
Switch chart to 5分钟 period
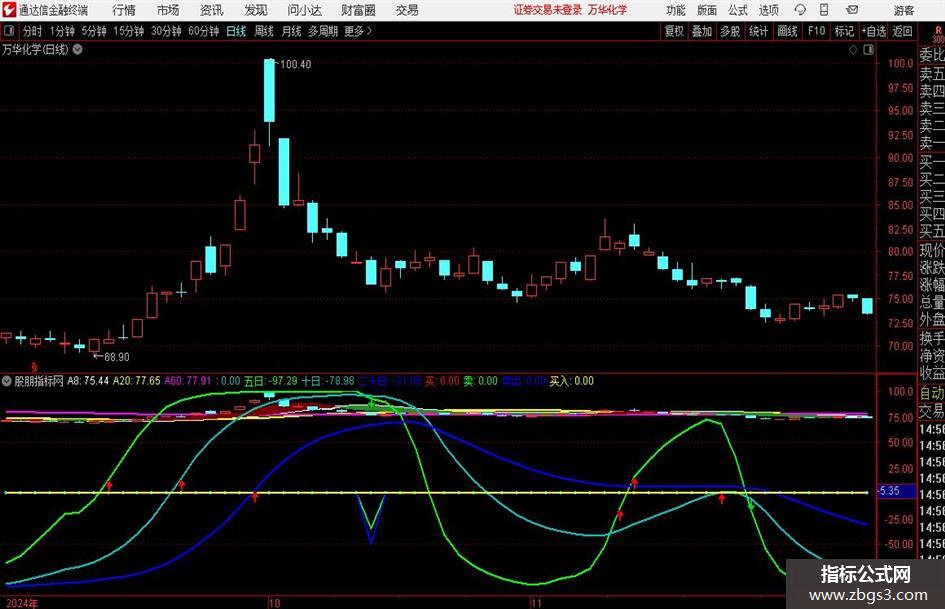pos(94,31)
